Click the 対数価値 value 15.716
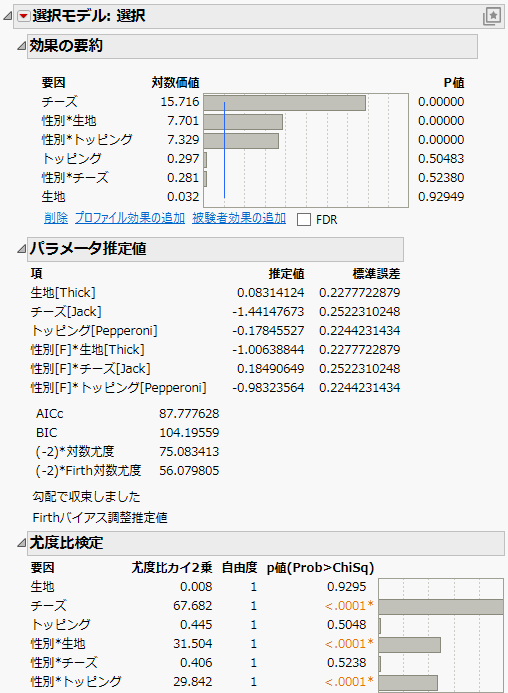This screenshot has height=693, width=508. (x=180, y=102)
